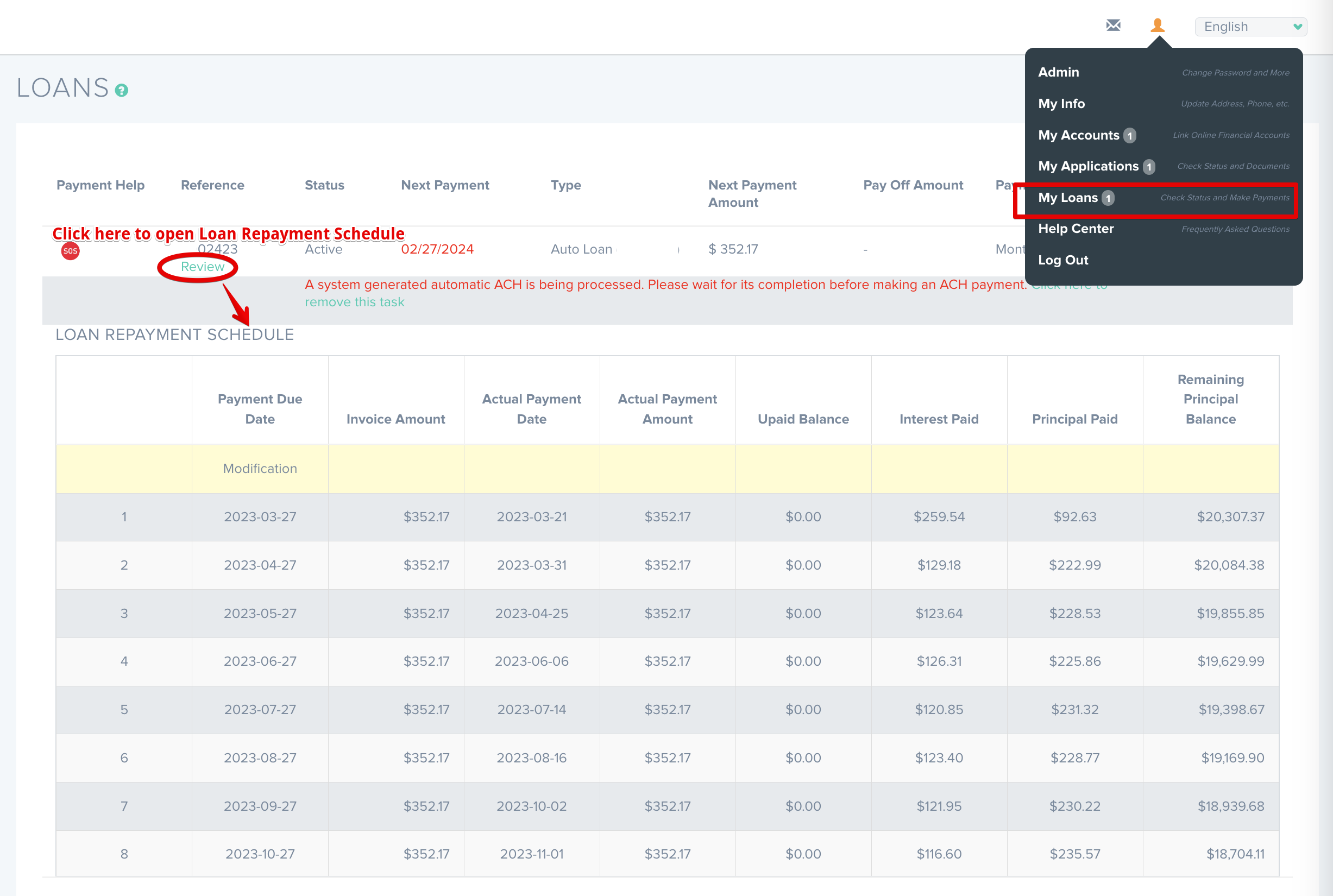This screenshot has height=896, width=1333.
Task: Open My Accounts to link financial accounts
Action: pyautogui.click(x=1079, y=135)
